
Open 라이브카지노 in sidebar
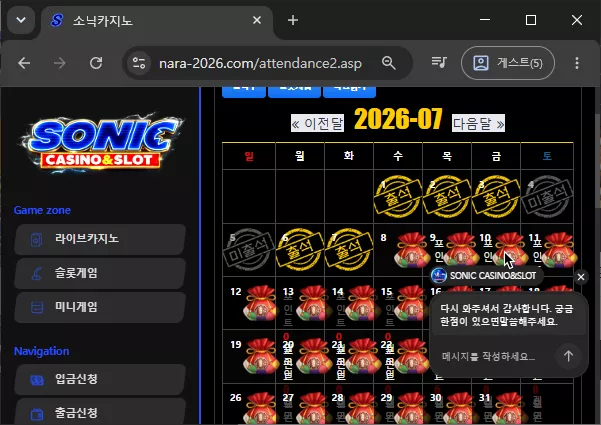pyautogui.click(x=100, y=239)
